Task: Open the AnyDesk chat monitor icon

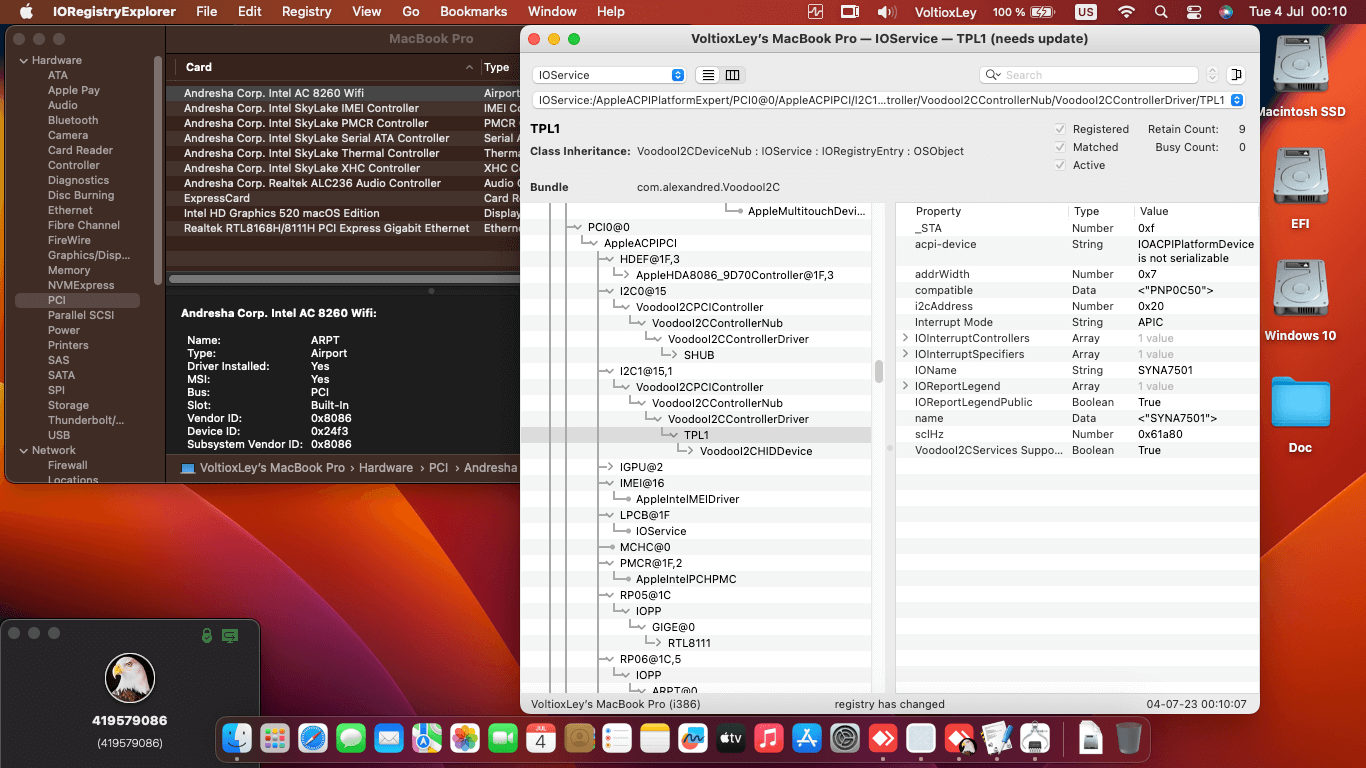Action: tap(230, 635)
